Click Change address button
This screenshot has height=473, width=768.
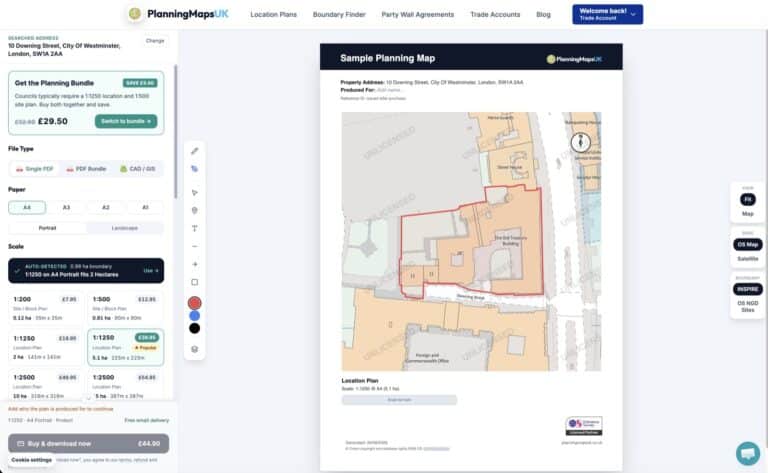click(155, 41)
